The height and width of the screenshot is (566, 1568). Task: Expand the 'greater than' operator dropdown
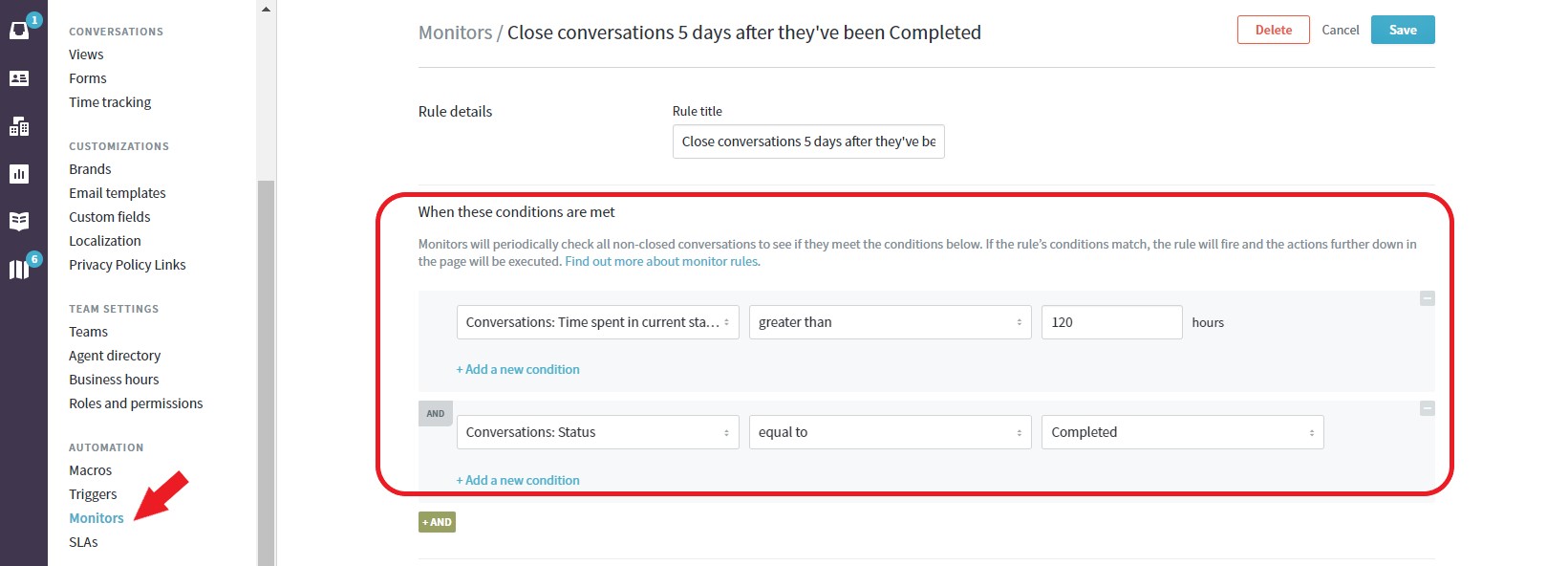tap(890, 322)
